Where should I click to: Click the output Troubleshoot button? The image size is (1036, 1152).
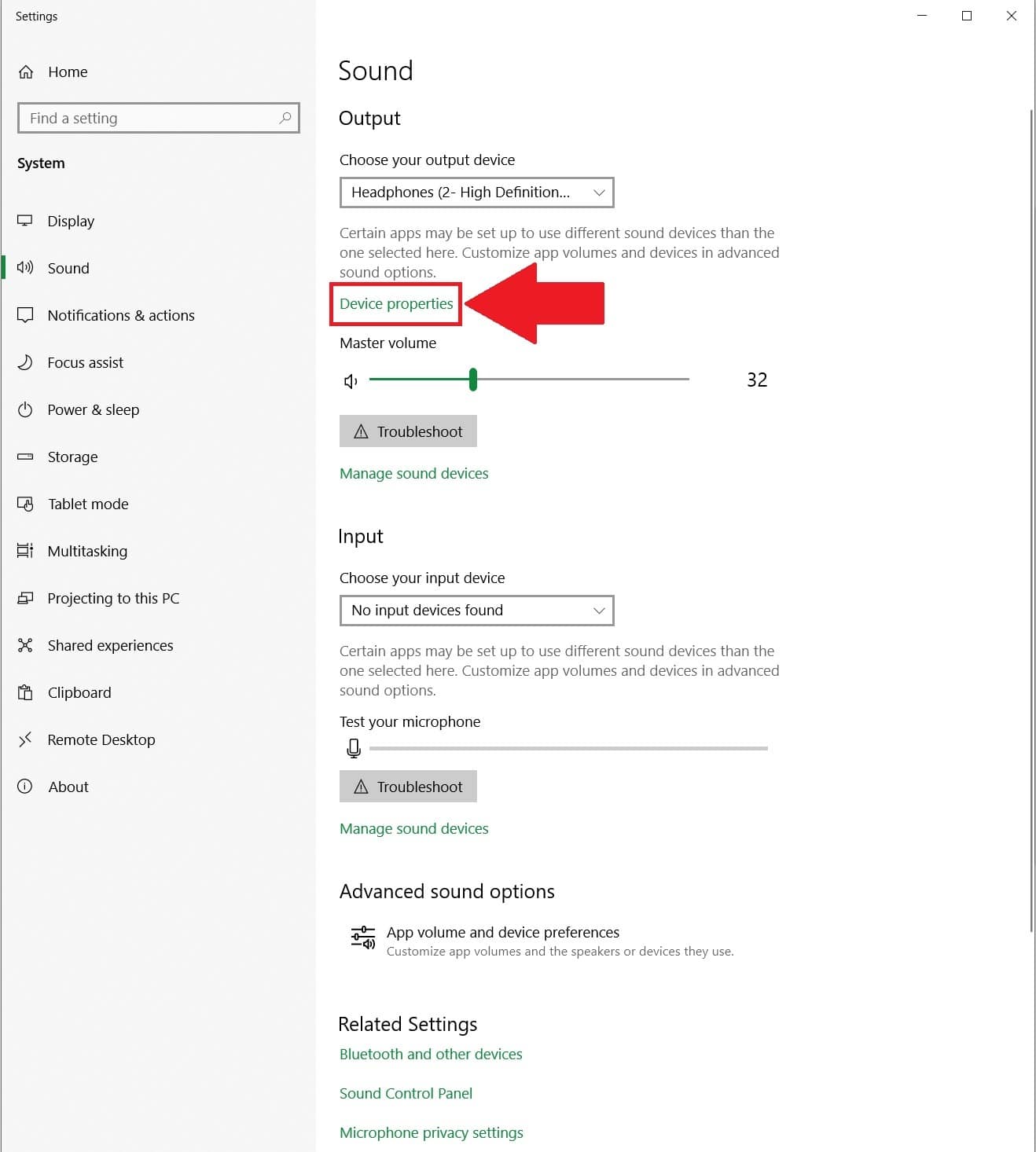click(x=408, y=431)
